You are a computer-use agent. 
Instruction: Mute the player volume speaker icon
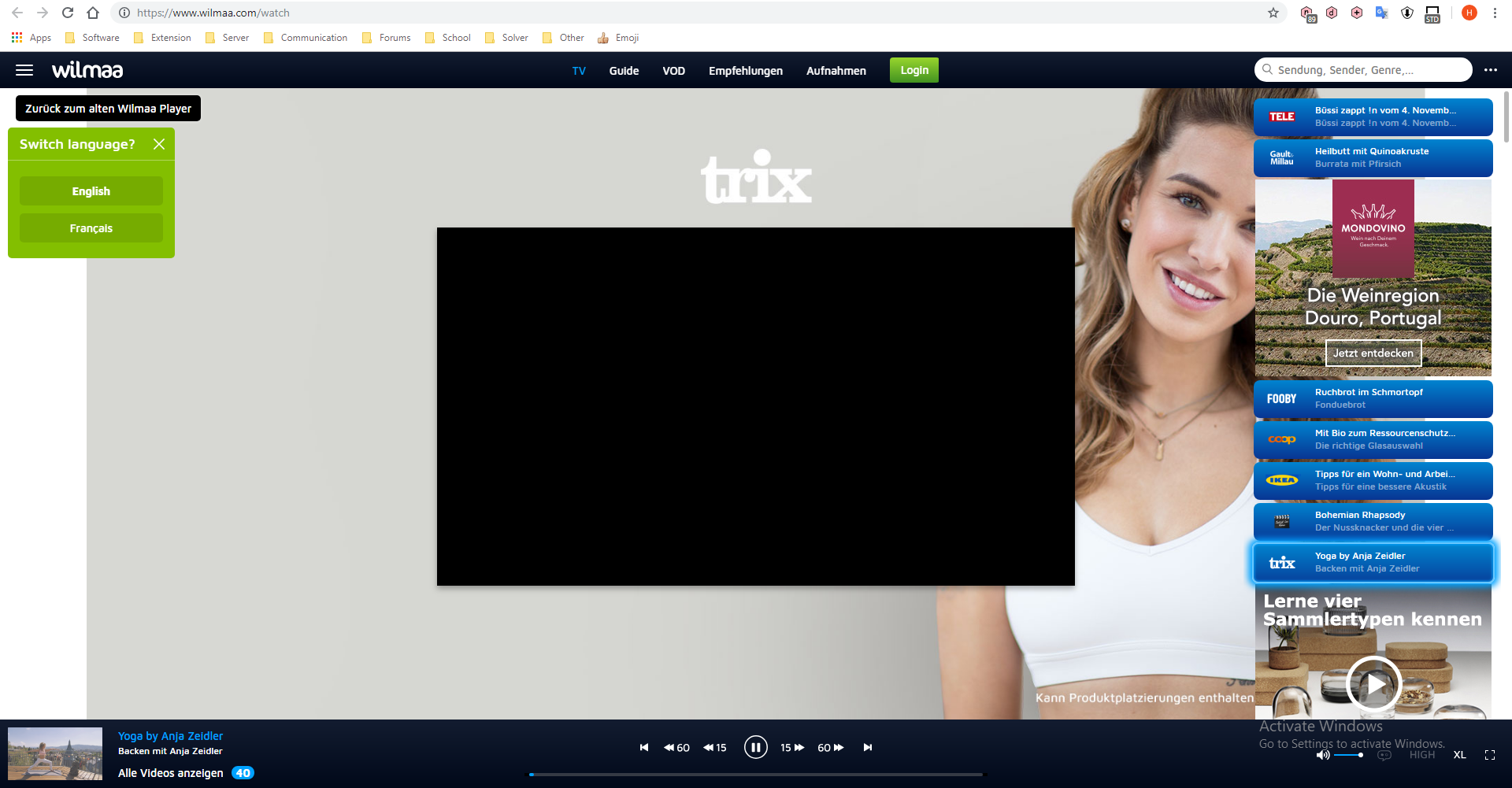1323,755
